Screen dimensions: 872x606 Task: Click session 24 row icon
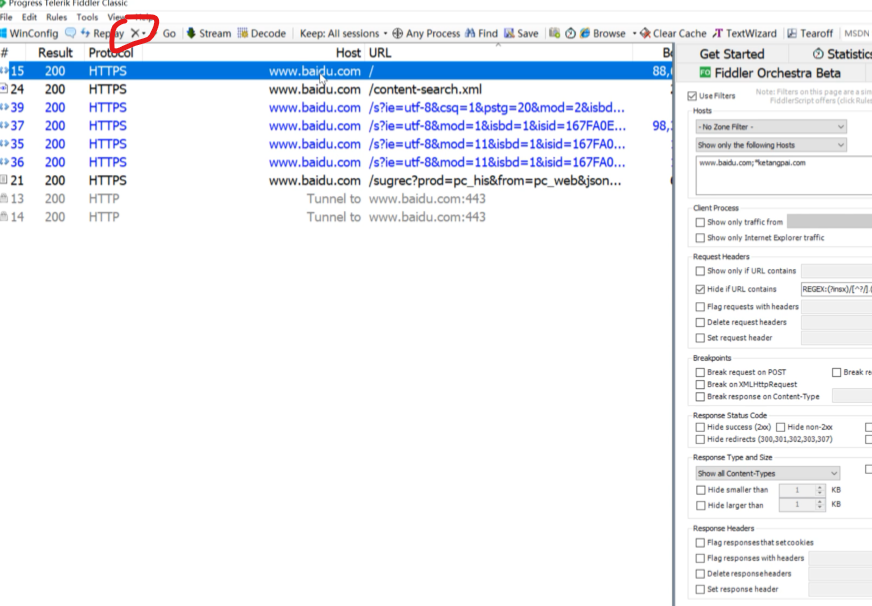(4, 89)
